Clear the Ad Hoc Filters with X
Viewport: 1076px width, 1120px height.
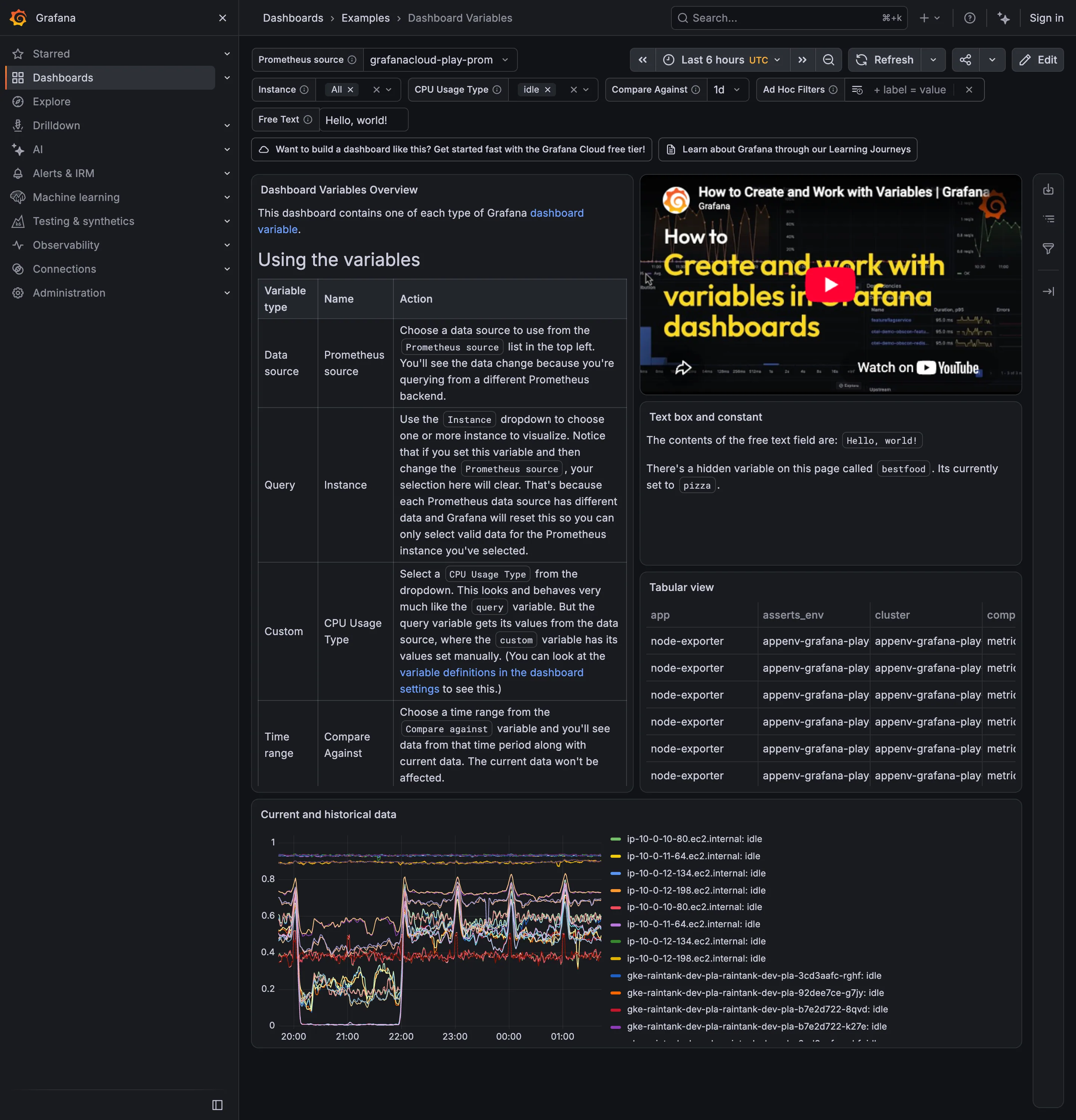pos(968,90)
